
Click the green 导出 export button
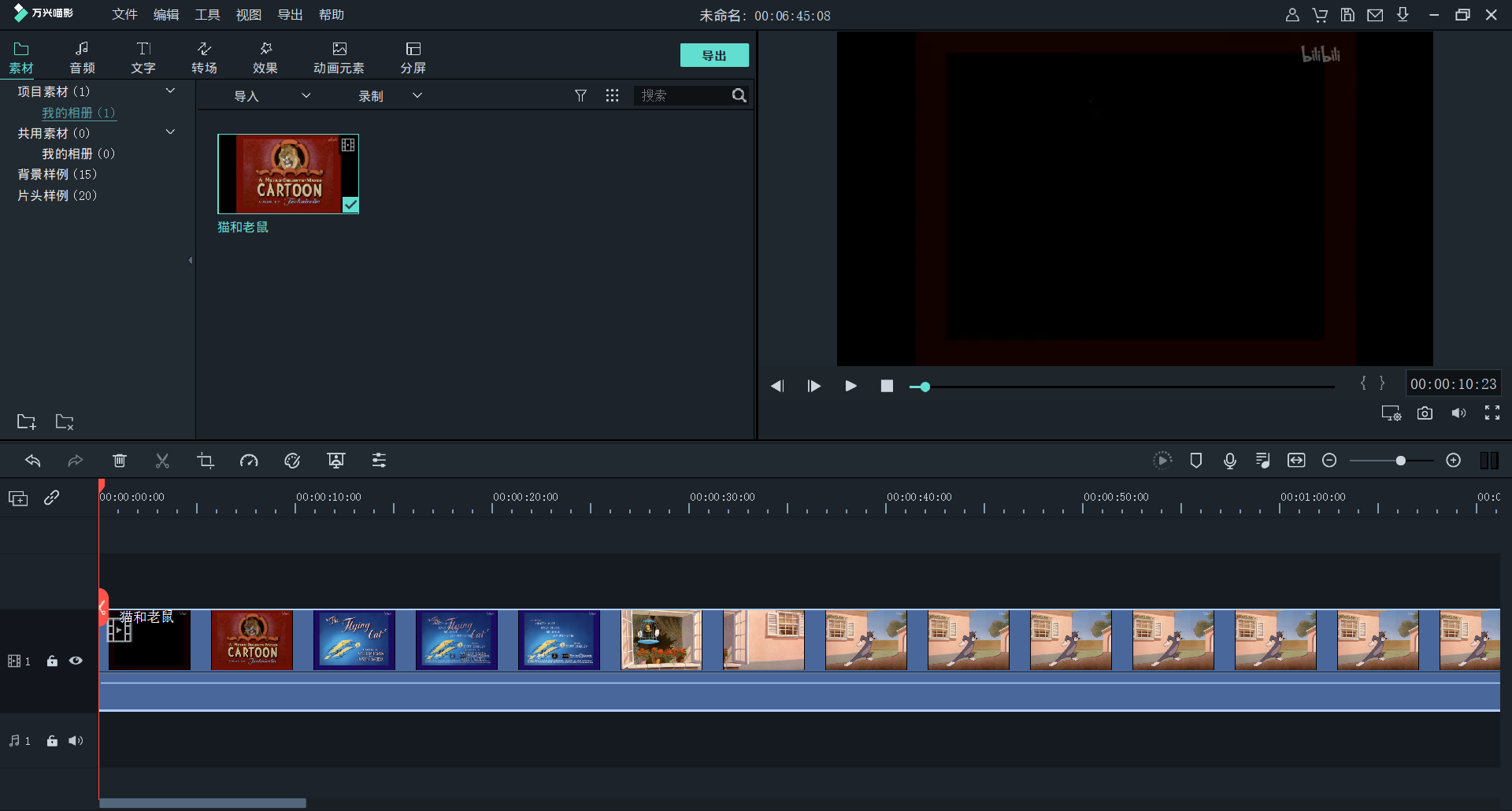click(x=713, y=55)
